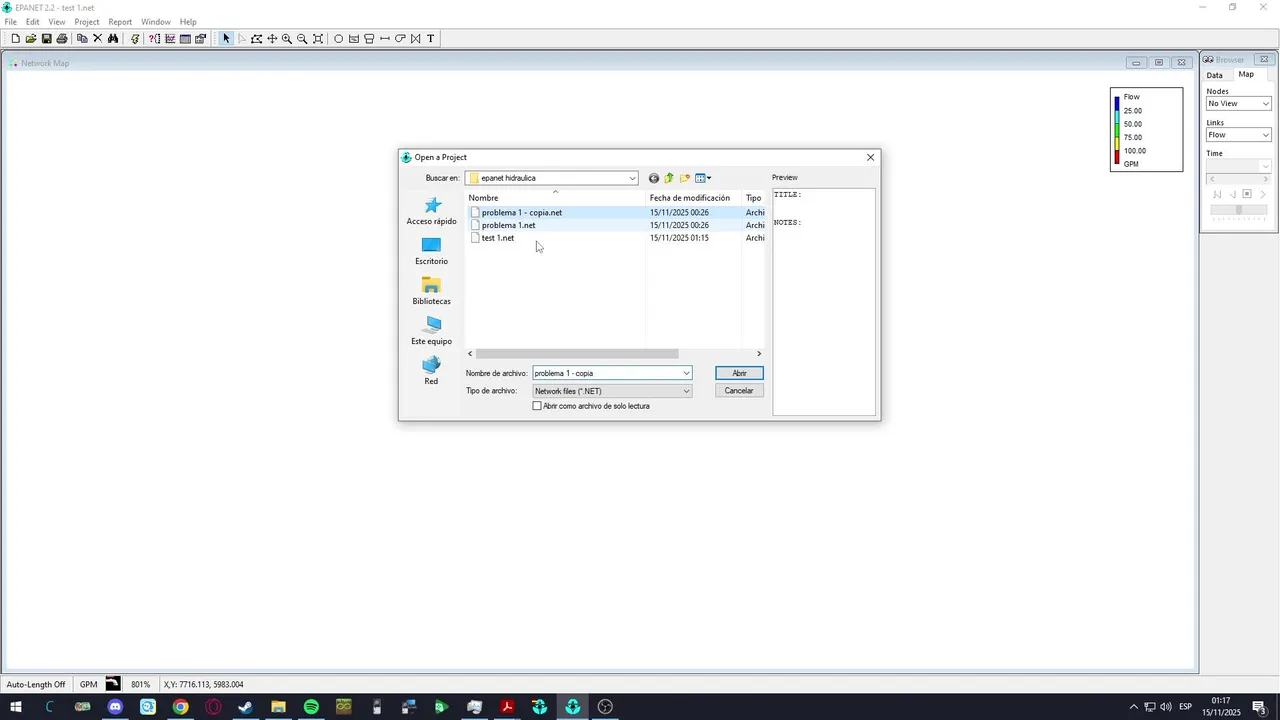
Task: Open the Report menu
Action: point(120,22)
